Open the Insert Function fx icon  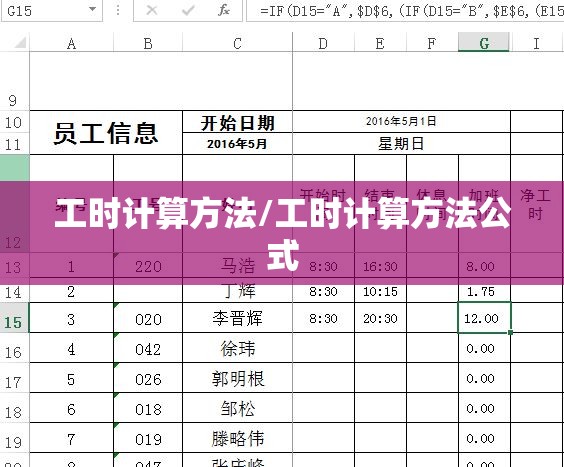(224, 10)
